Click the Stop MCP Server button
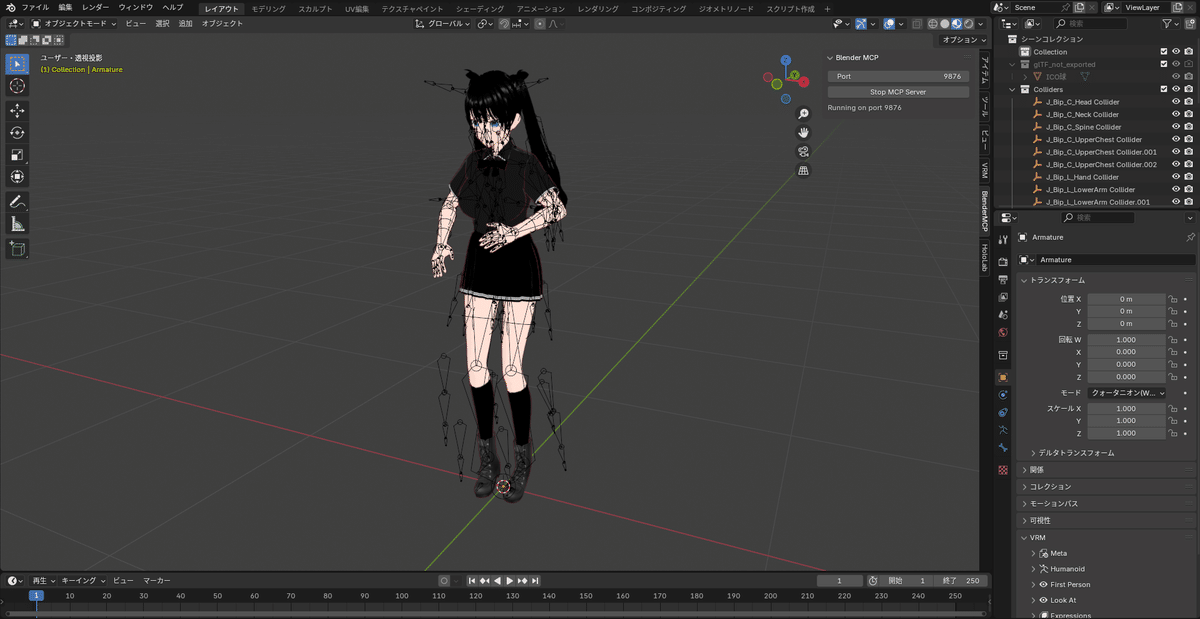 click(898, 92)
